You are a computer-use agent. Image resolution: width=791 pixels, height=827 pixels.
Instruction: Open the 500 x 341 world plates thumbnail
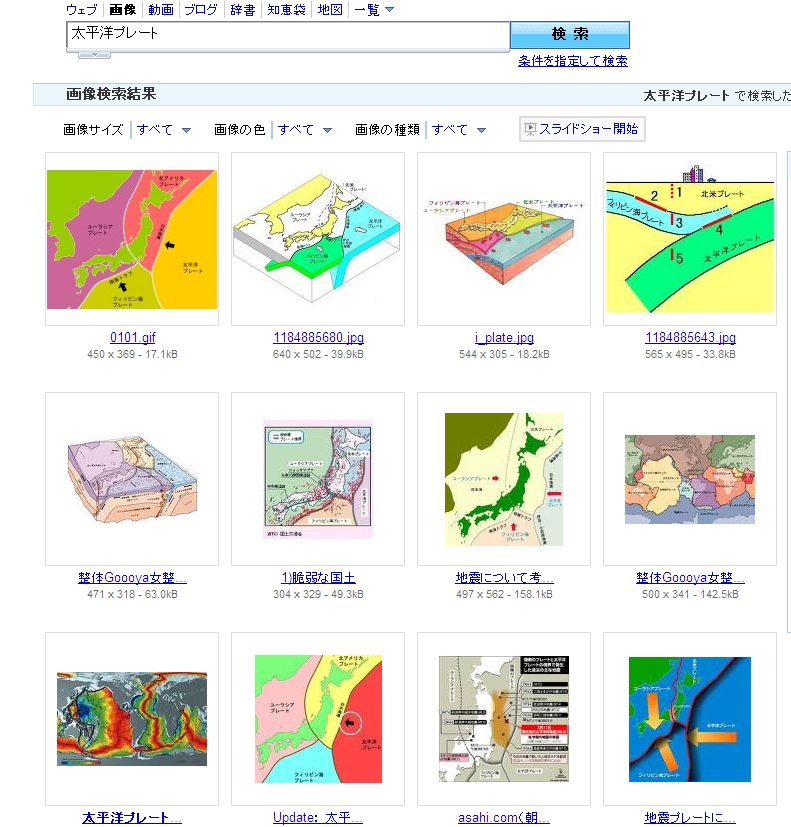coord(690,479)
